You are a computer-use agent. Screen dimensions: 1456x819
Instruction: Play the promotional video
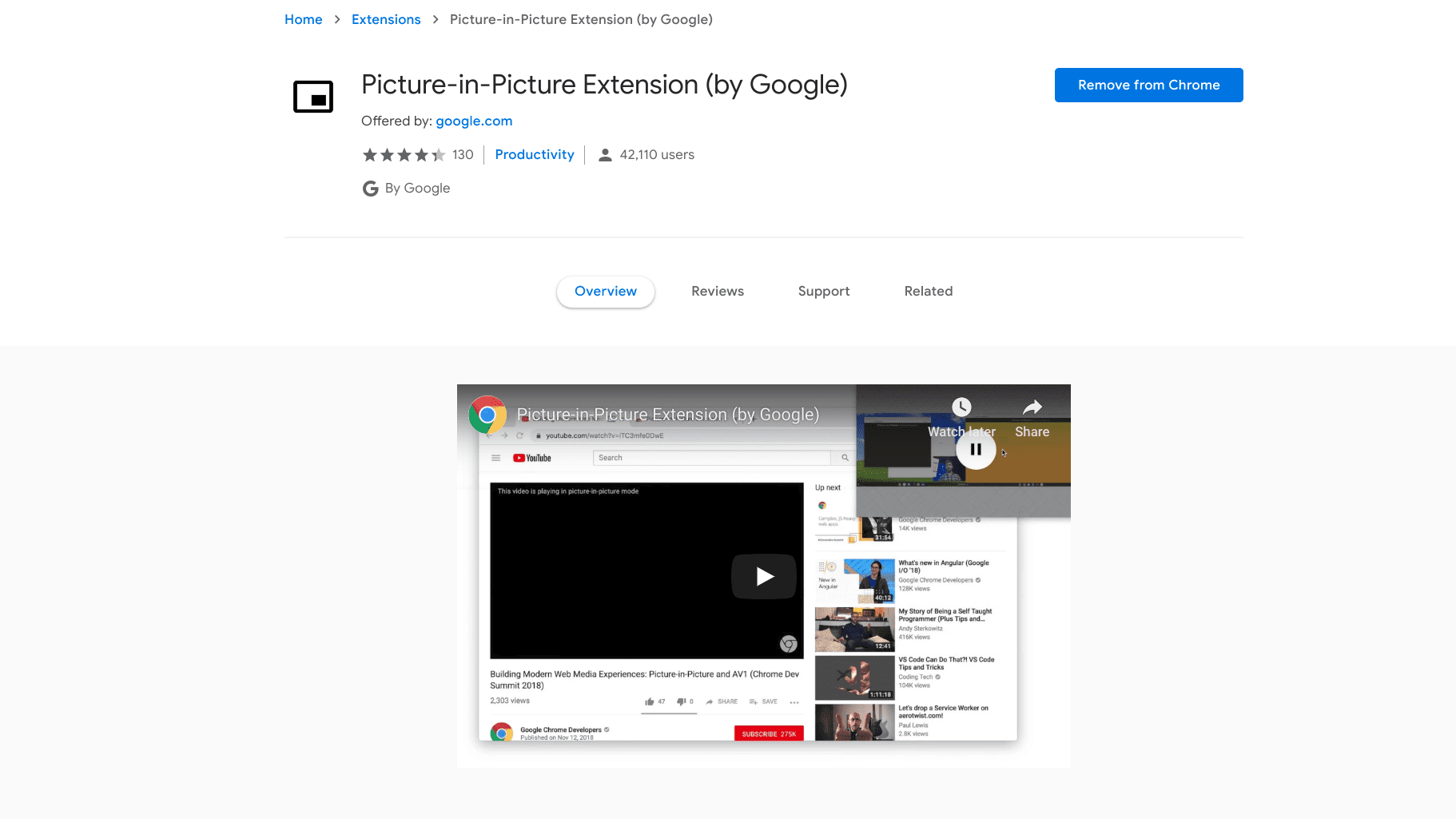[763, 576]
